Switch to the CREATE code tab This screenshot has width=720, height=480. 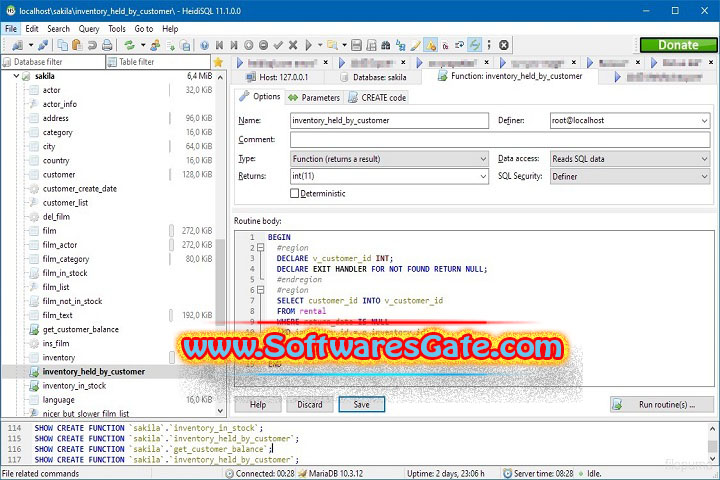377,97
